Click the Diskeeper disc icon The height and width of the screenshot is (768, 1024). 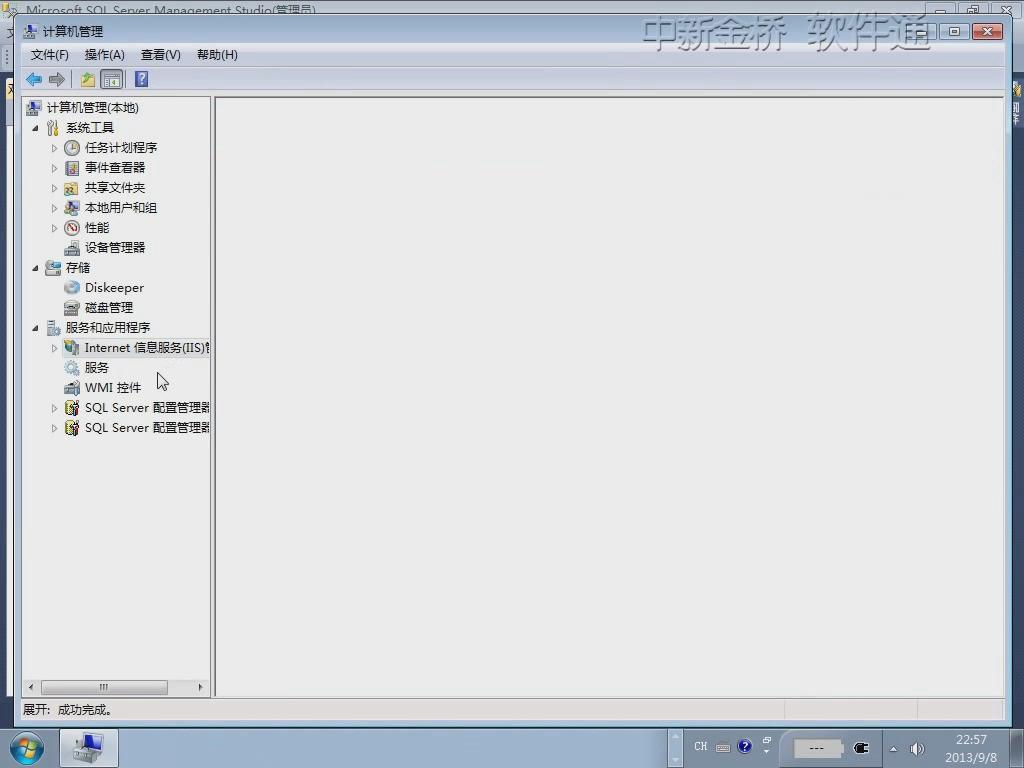[x=72, y=288]
